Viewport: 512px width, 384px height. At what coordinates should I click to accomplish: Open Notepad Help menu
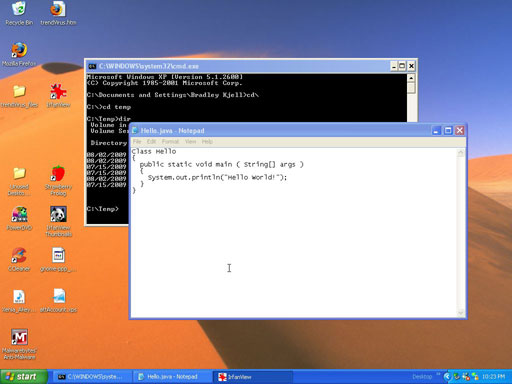207,142
